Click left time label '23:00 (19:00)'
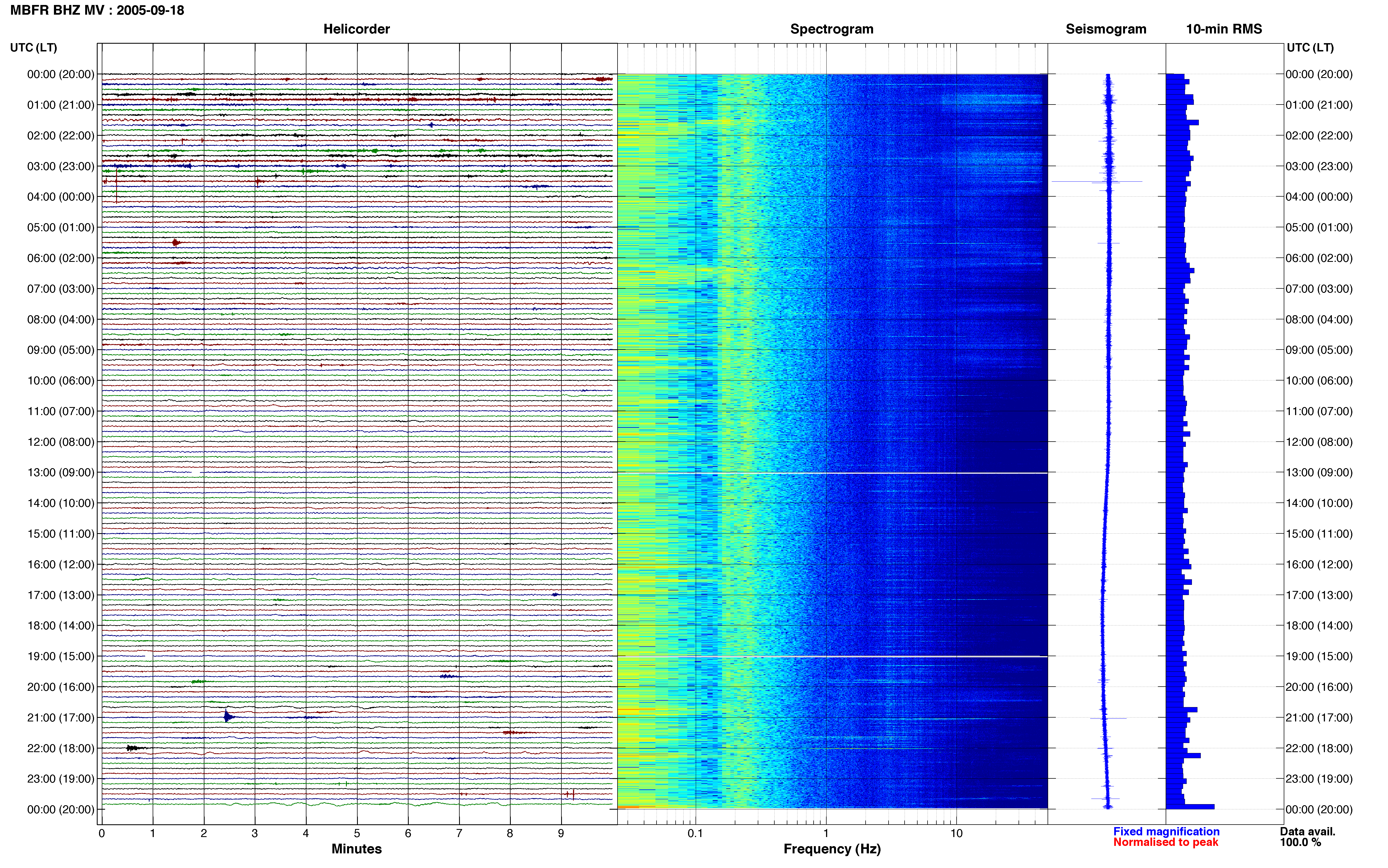 [x=61, y=779]
